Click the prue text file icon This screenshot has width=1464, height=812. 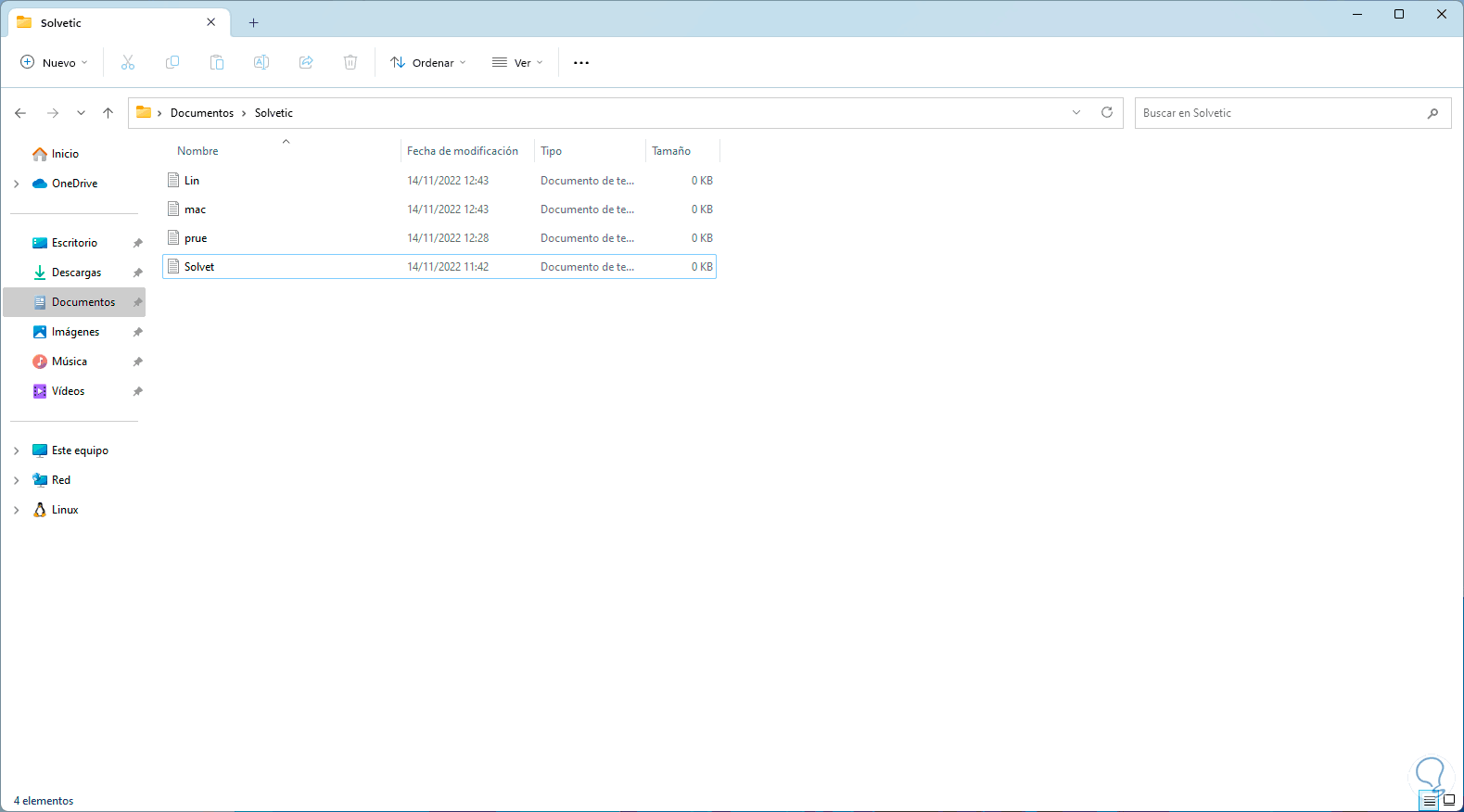click(173, 237)
